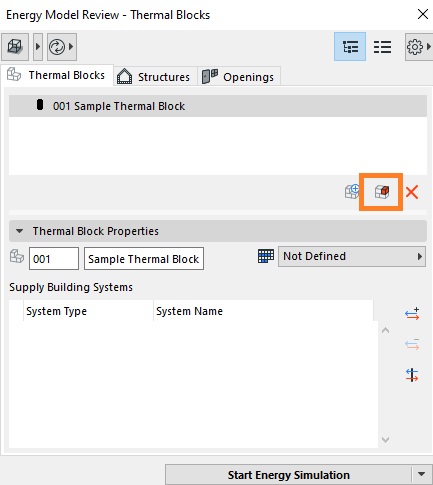
Task: Click the edit building systems icon
Action: tap(412, 375)
